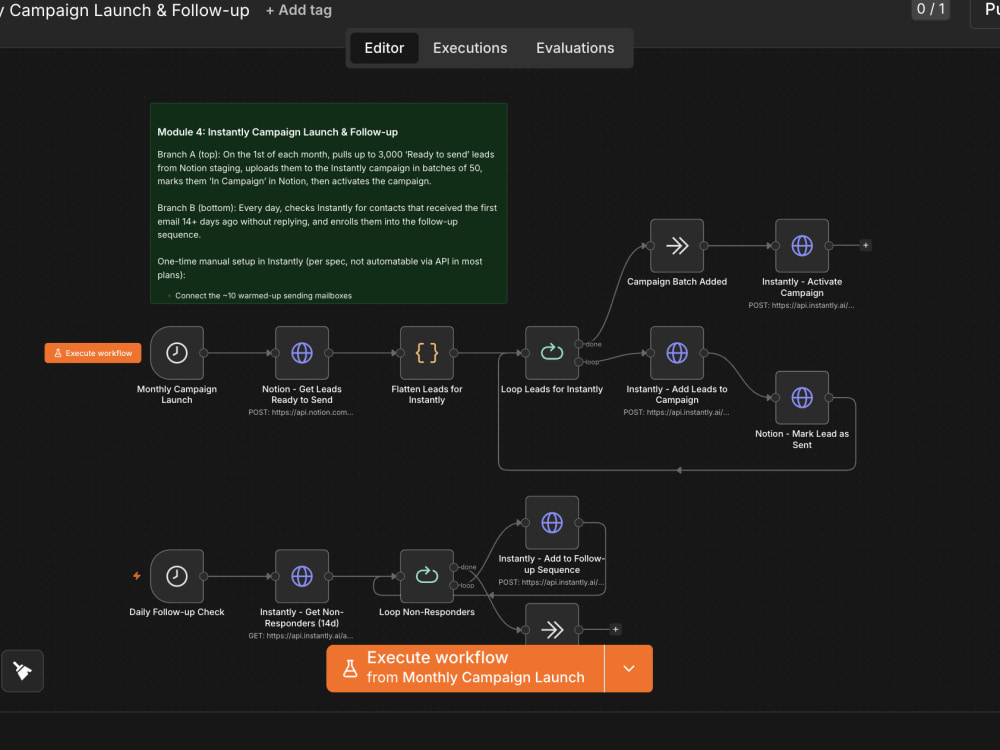Click the Monthly Campaign Launch label
This screenshot has width=1000, height=750.
(x=177, y=394)
